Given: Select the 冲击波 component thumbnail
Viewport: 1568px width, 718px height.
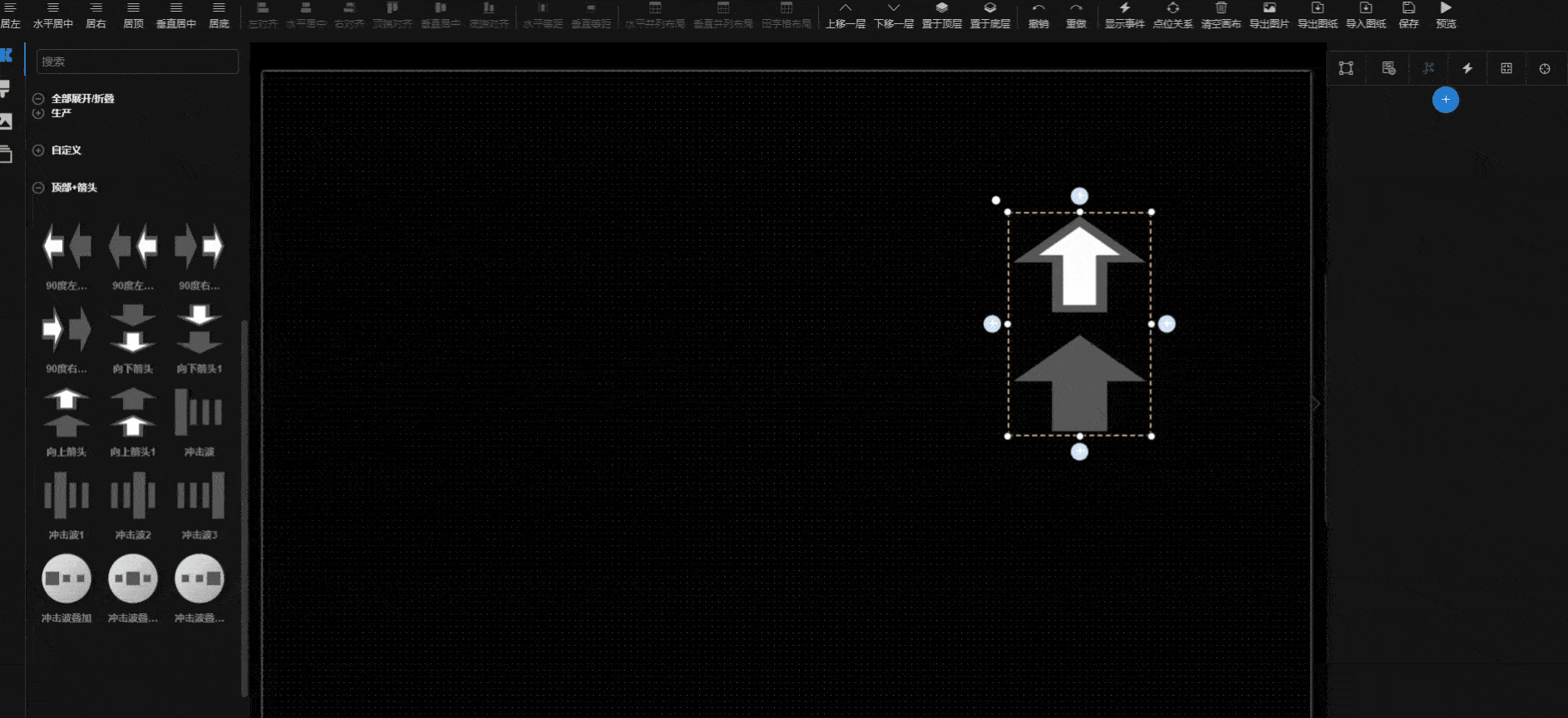Looking at the screenshot, I should click(200, 412).
